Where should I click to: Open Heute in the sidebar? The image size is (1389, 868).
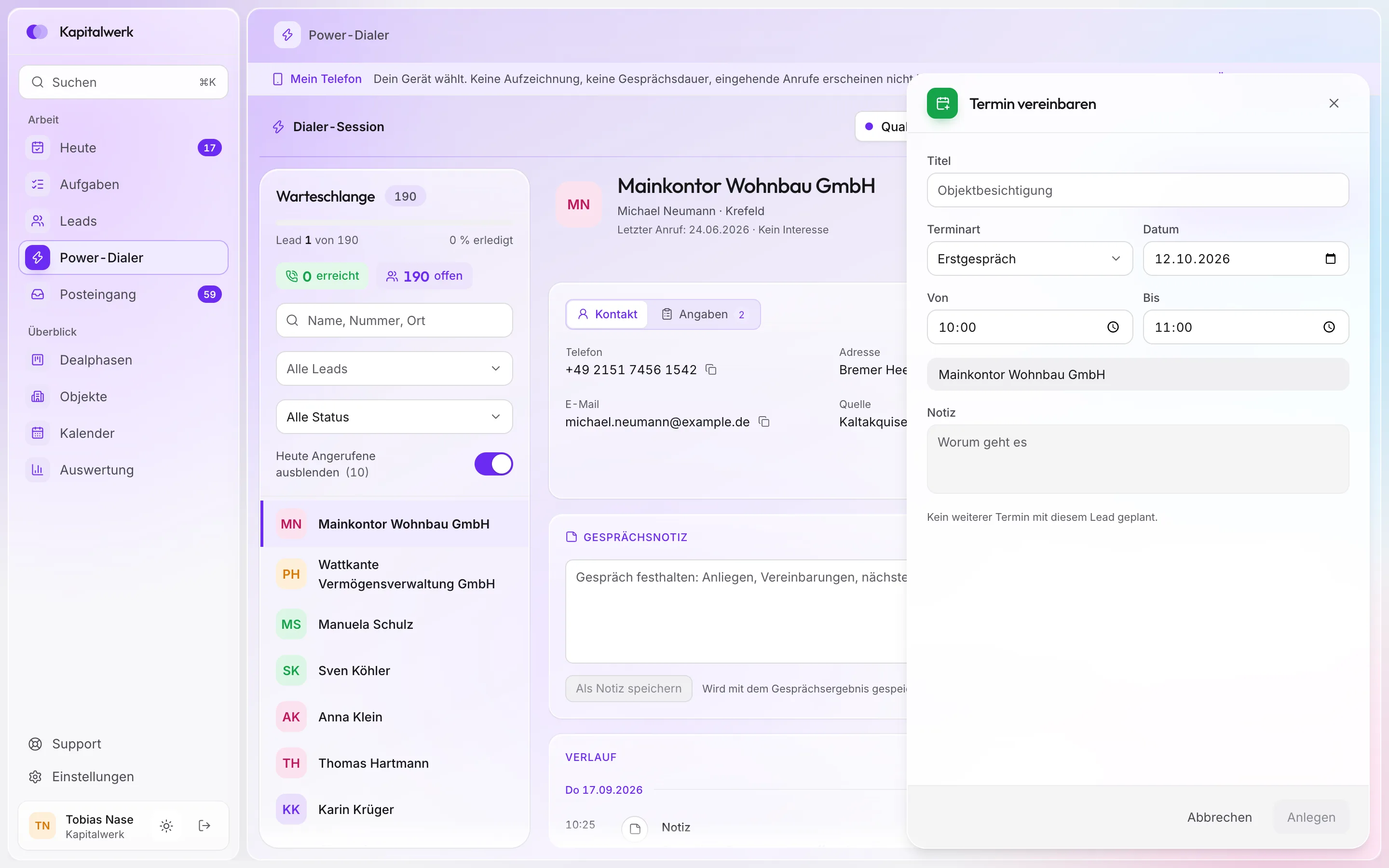coord(123,148)
